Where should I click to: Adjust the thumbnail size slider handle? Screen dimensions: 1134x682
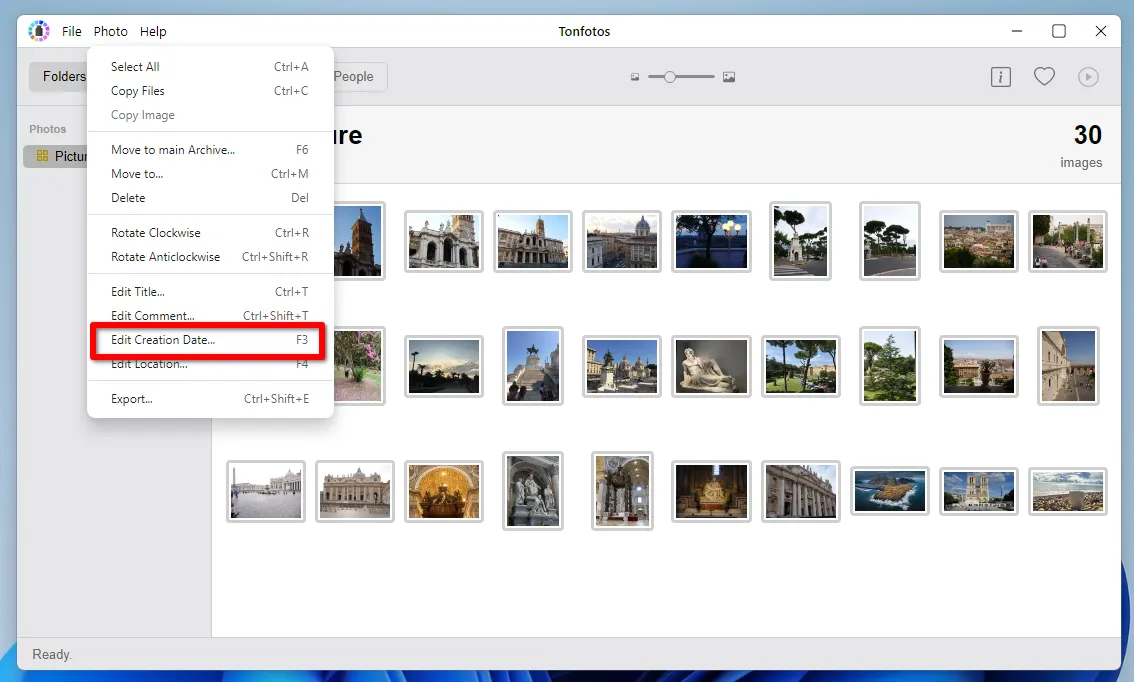click(x=670, y=77)
